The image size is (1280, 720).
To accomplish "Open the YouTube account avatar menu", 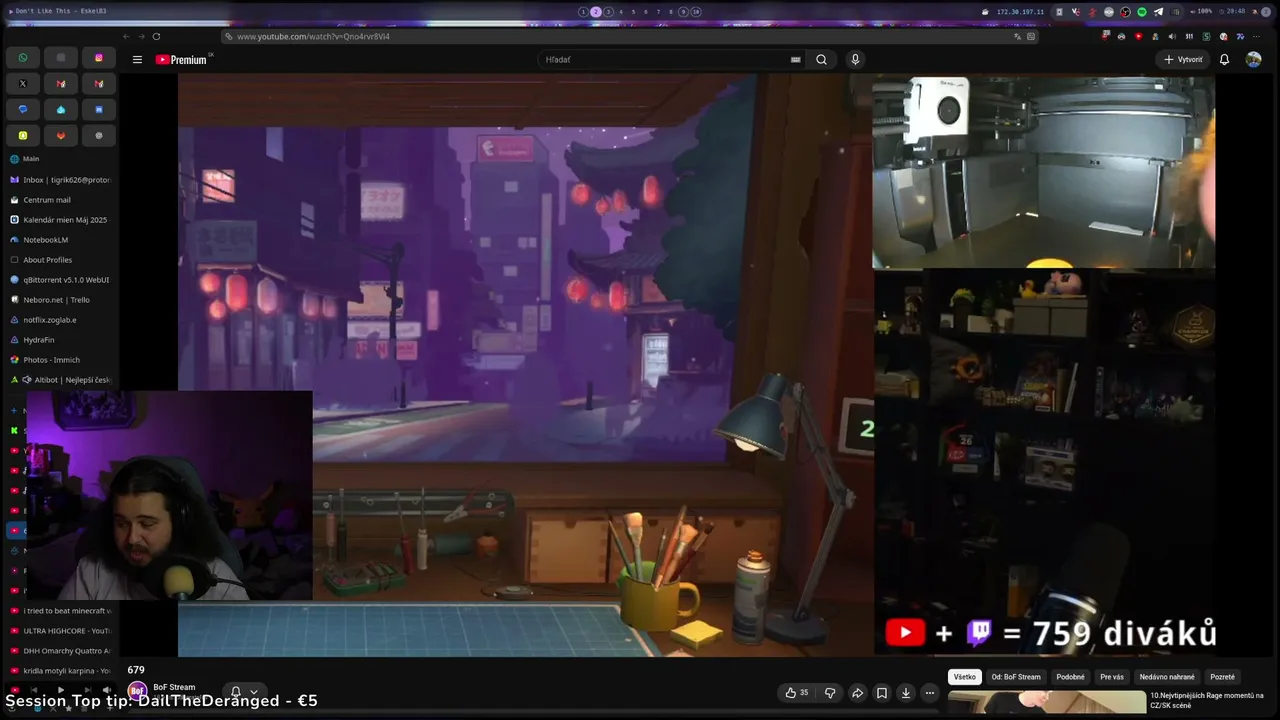I will click(x=1253, y=60).
